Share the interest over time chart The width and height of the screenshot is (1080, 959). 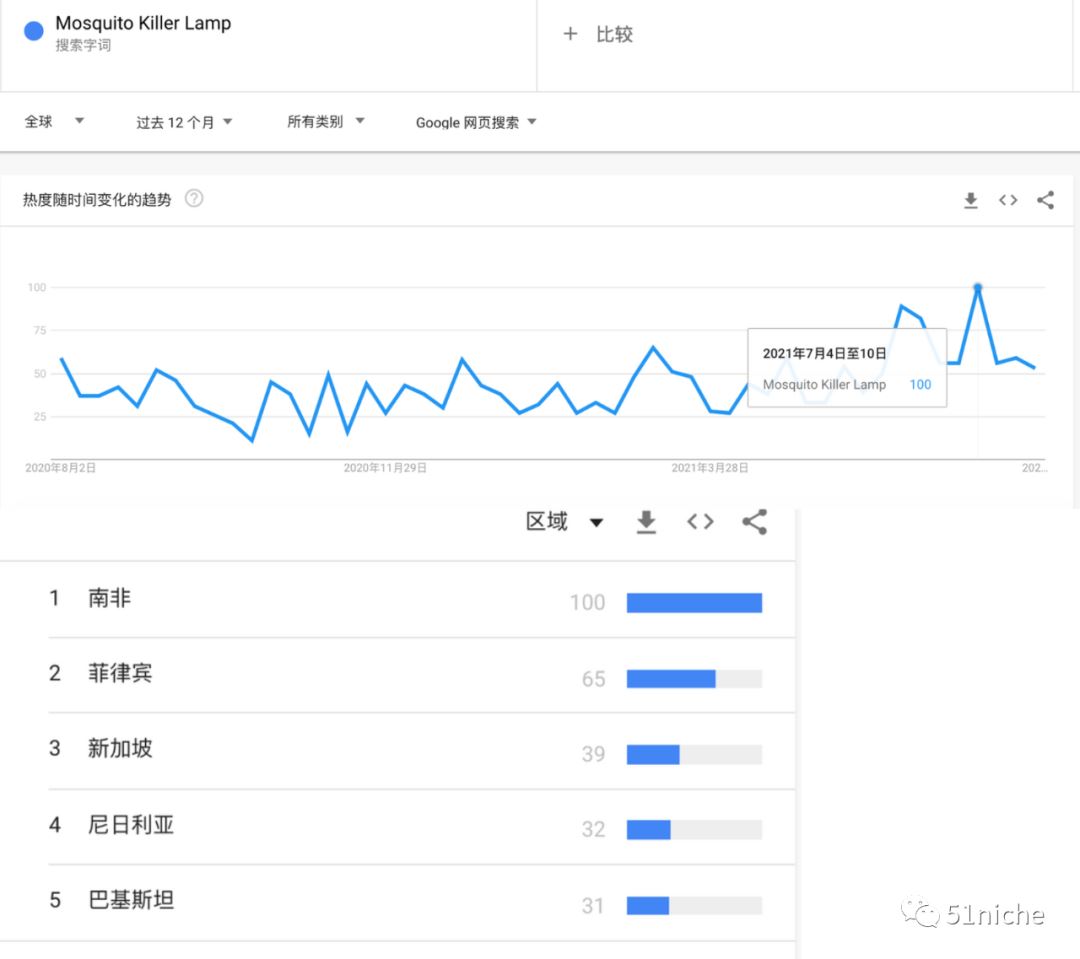(1045, 200)
